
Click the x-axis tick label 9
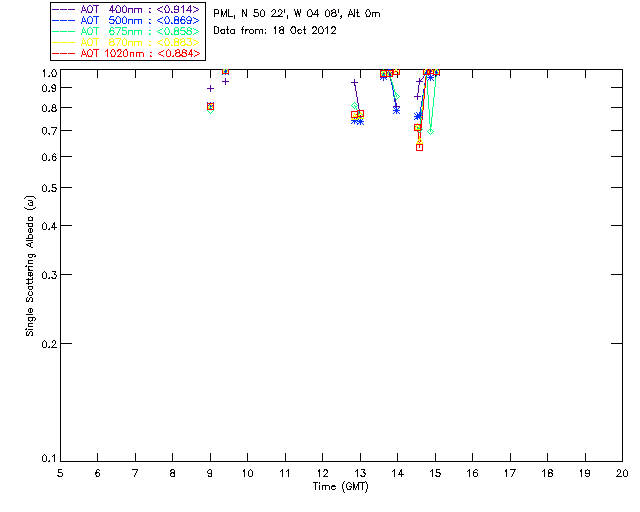pos(210,473)
